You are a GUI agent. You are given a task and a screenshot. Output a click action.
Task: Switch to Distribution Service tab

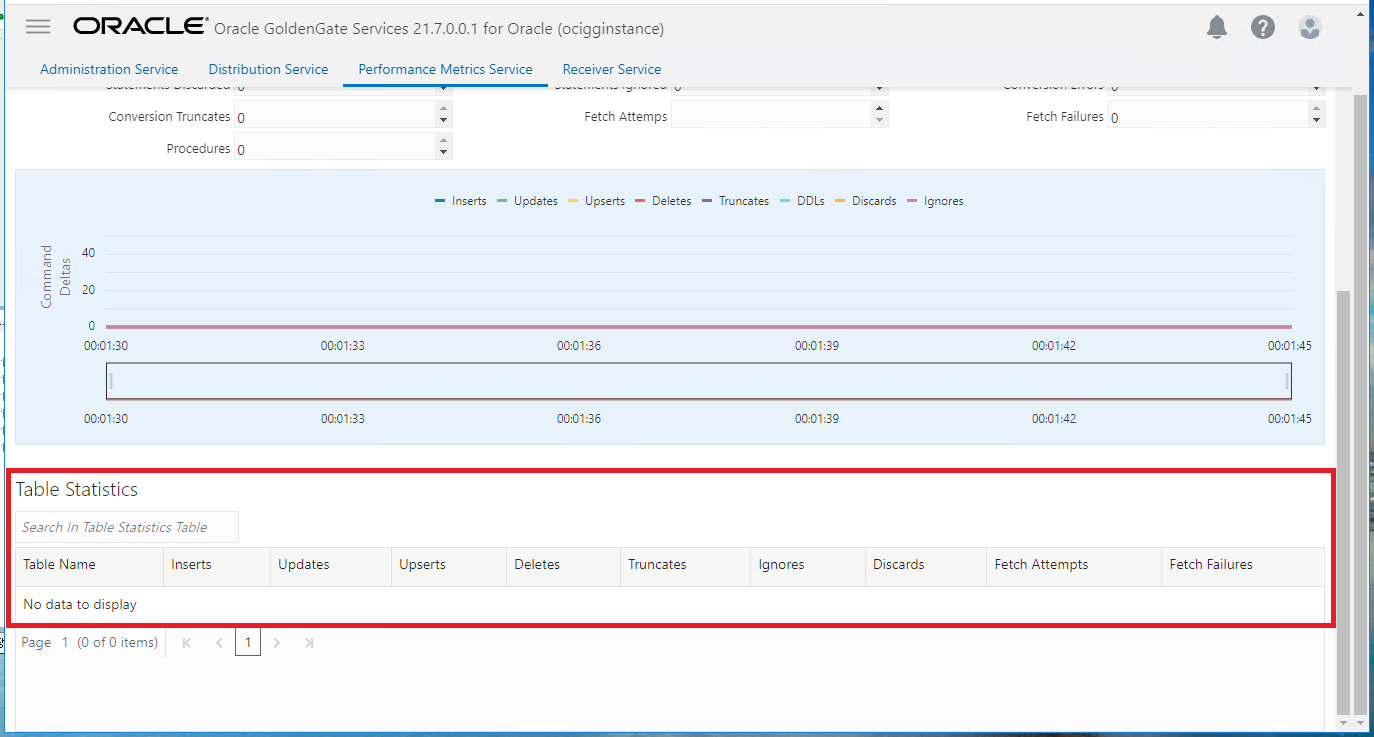pos(268,69)
